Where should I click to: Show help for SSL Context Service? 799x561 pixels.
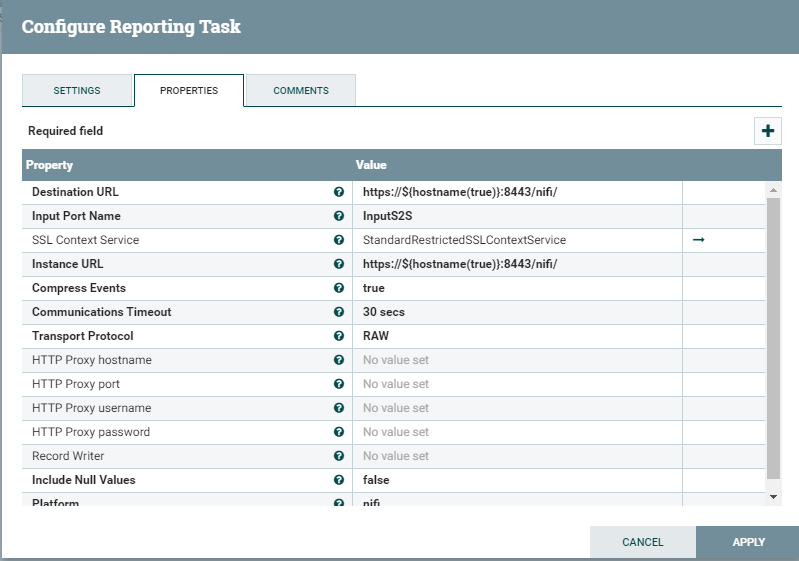tap(339, 239)
